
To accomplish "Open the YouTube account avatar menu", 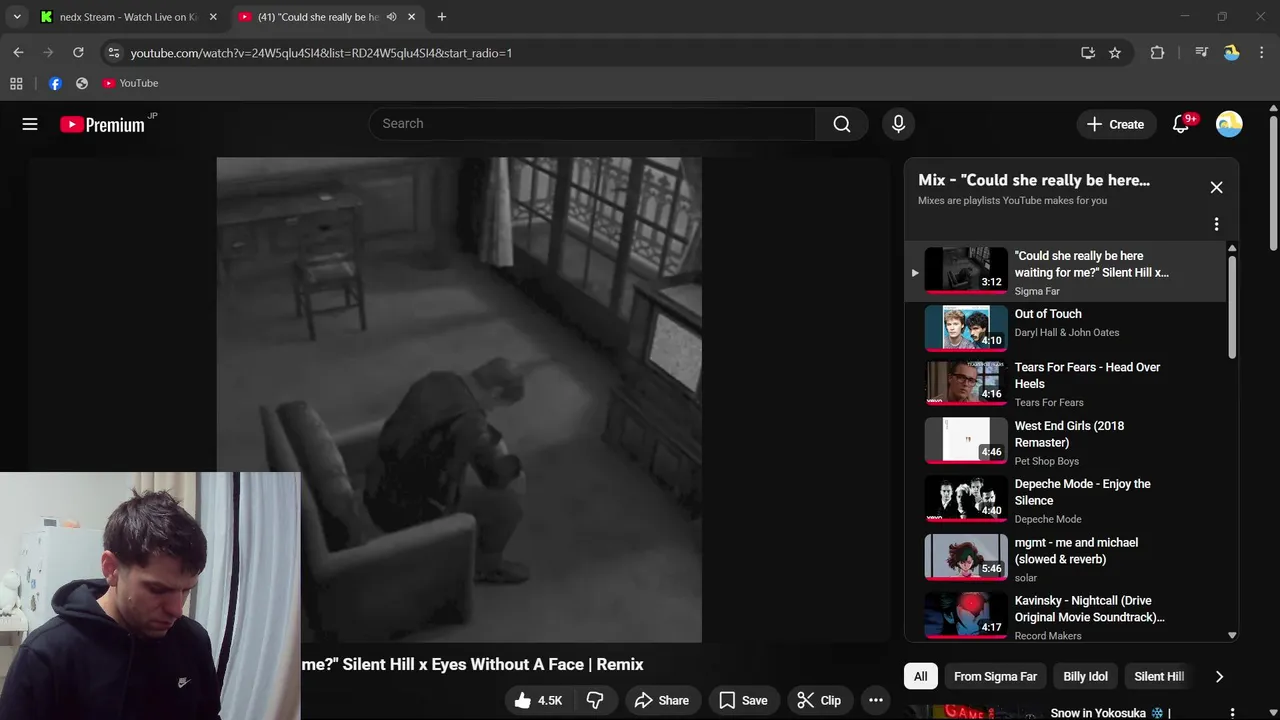I will tap(1229, 124).
